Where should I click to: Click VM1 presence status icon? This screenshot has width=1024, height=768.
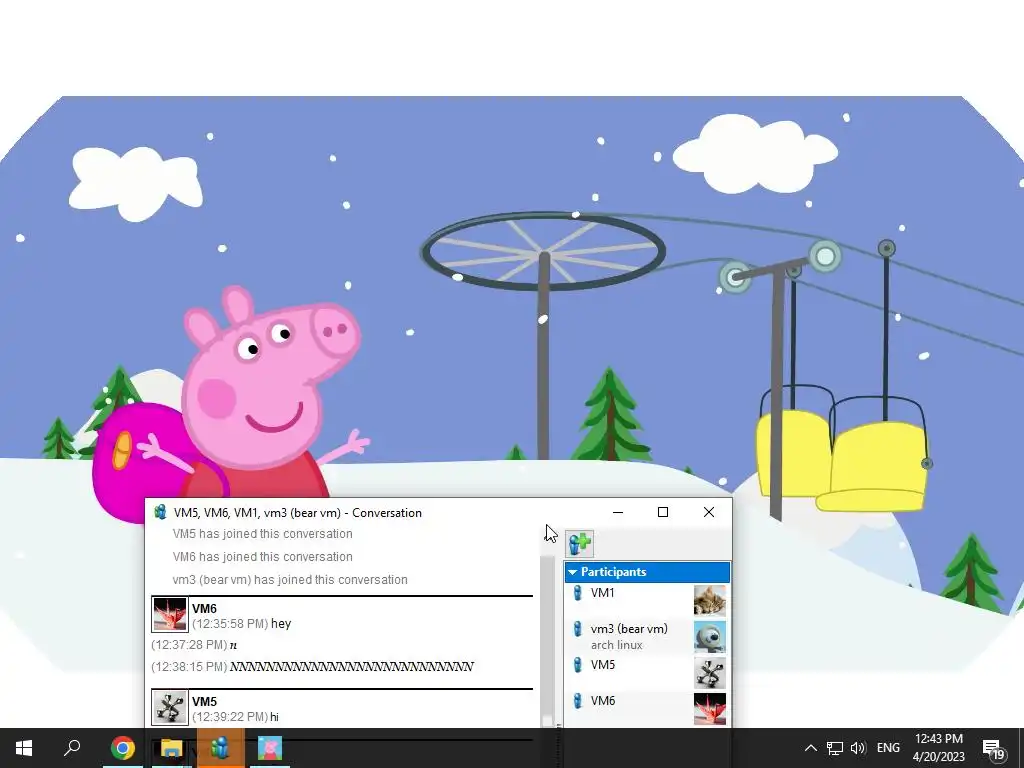(x=577, y=593)
